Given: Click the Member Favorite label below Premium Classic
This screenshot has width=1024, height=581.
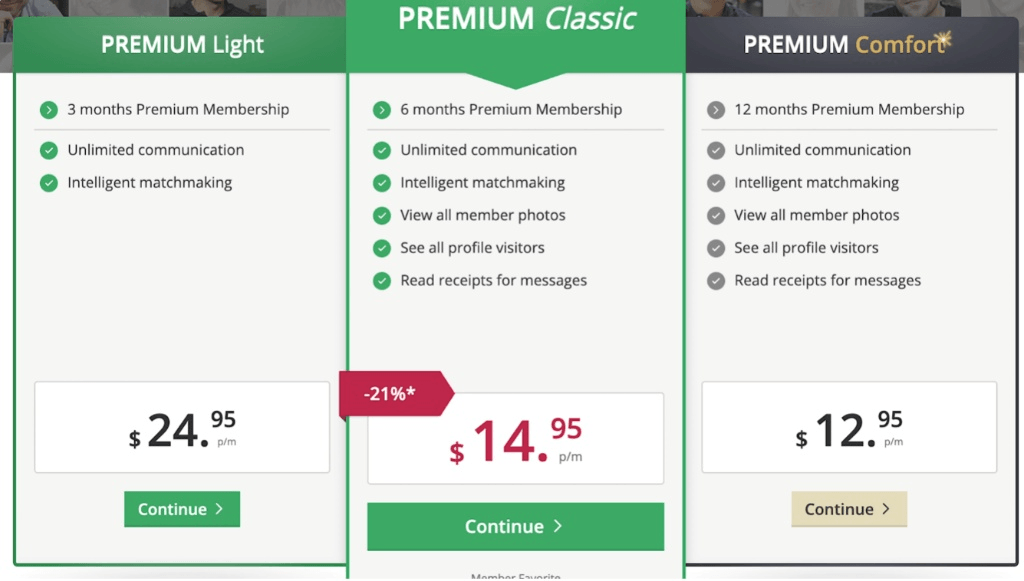Looking at the screenshot, I should pyautogui.click(x=515, y=576).
